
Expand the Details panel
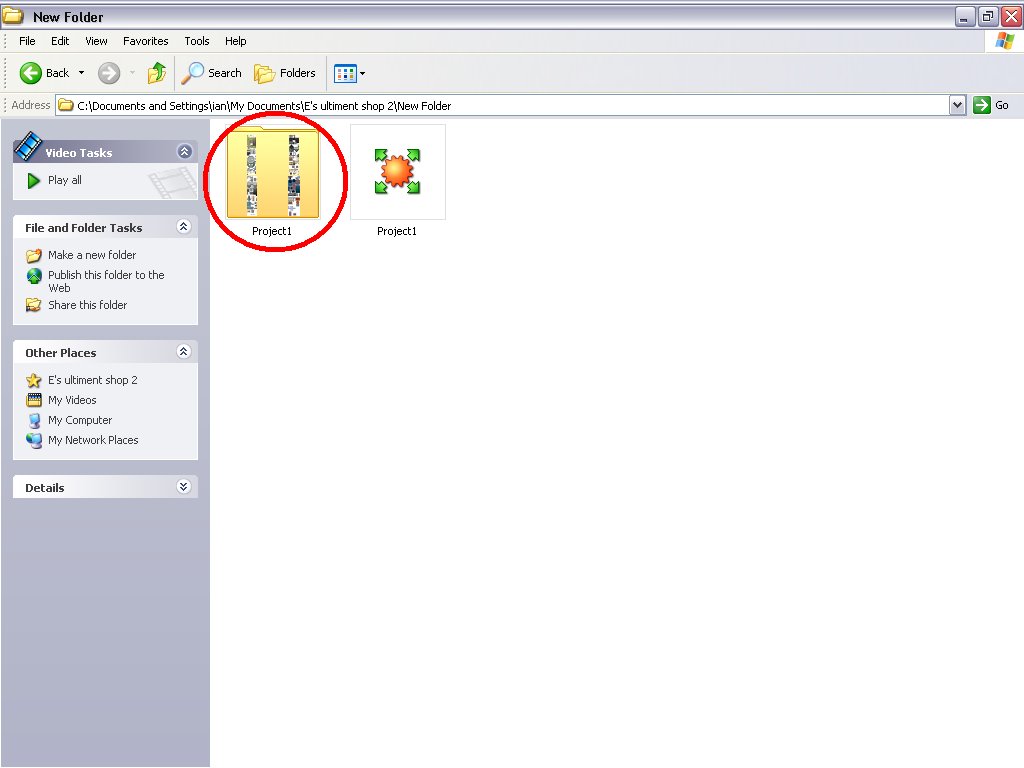(x=184, y=487)
